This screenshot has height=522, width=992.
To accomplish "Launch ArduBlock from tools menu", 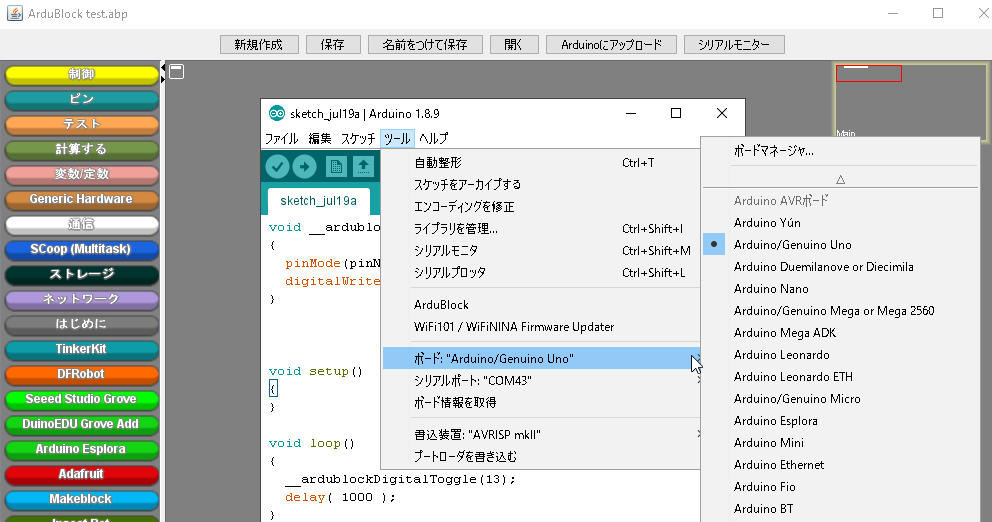I will [x=541, y=304].
